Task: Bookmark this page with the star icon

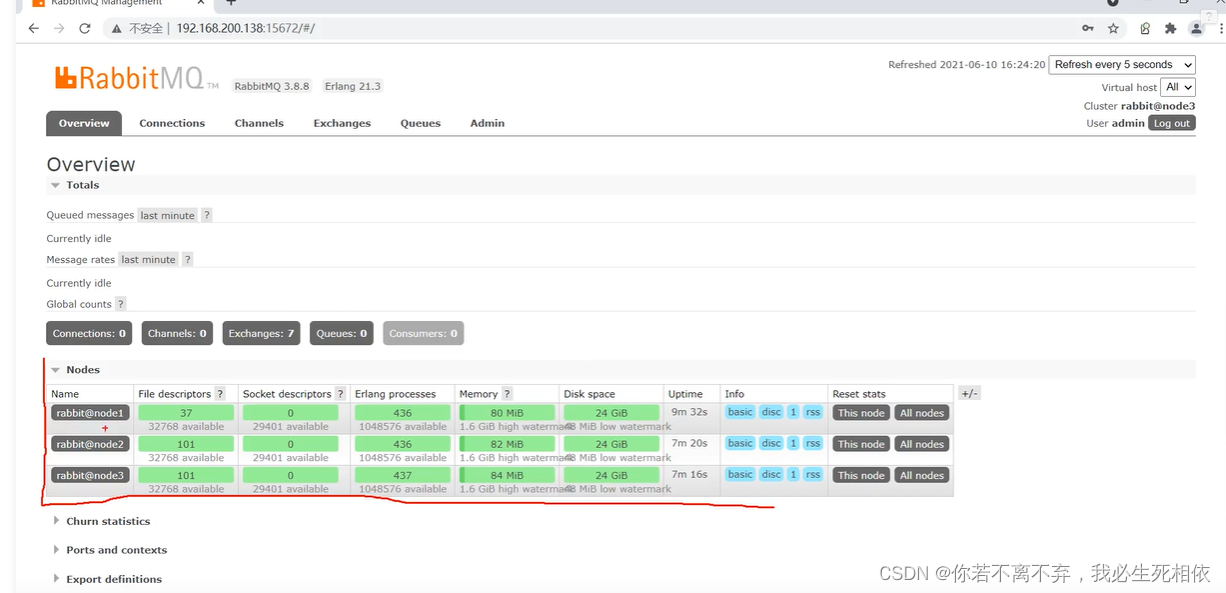Action: [x=1113, y=29]
